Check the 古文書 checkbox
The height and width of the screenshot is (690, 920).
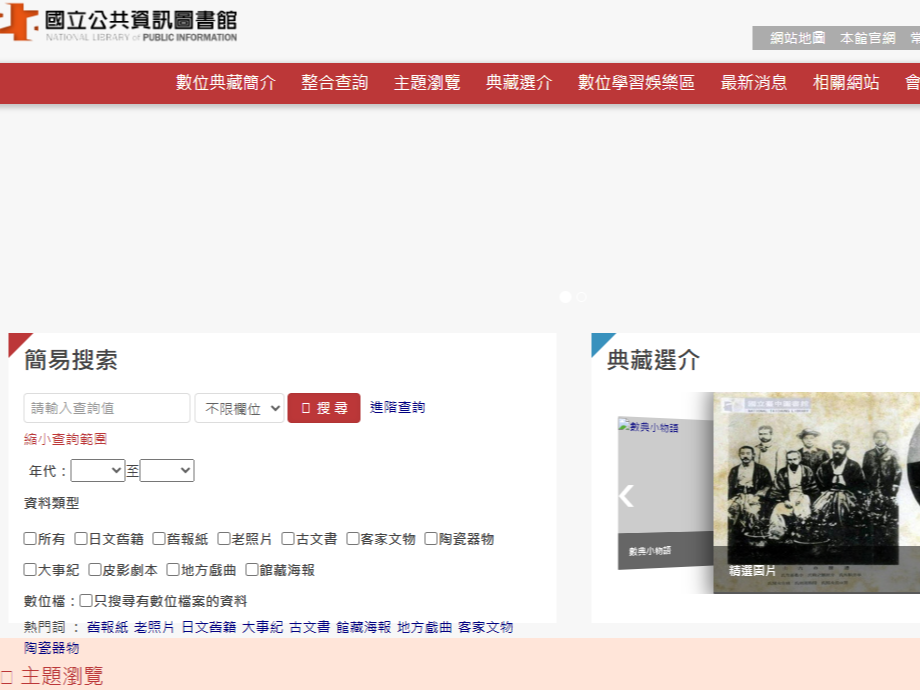pyautogui.click(x=288, y=539)
